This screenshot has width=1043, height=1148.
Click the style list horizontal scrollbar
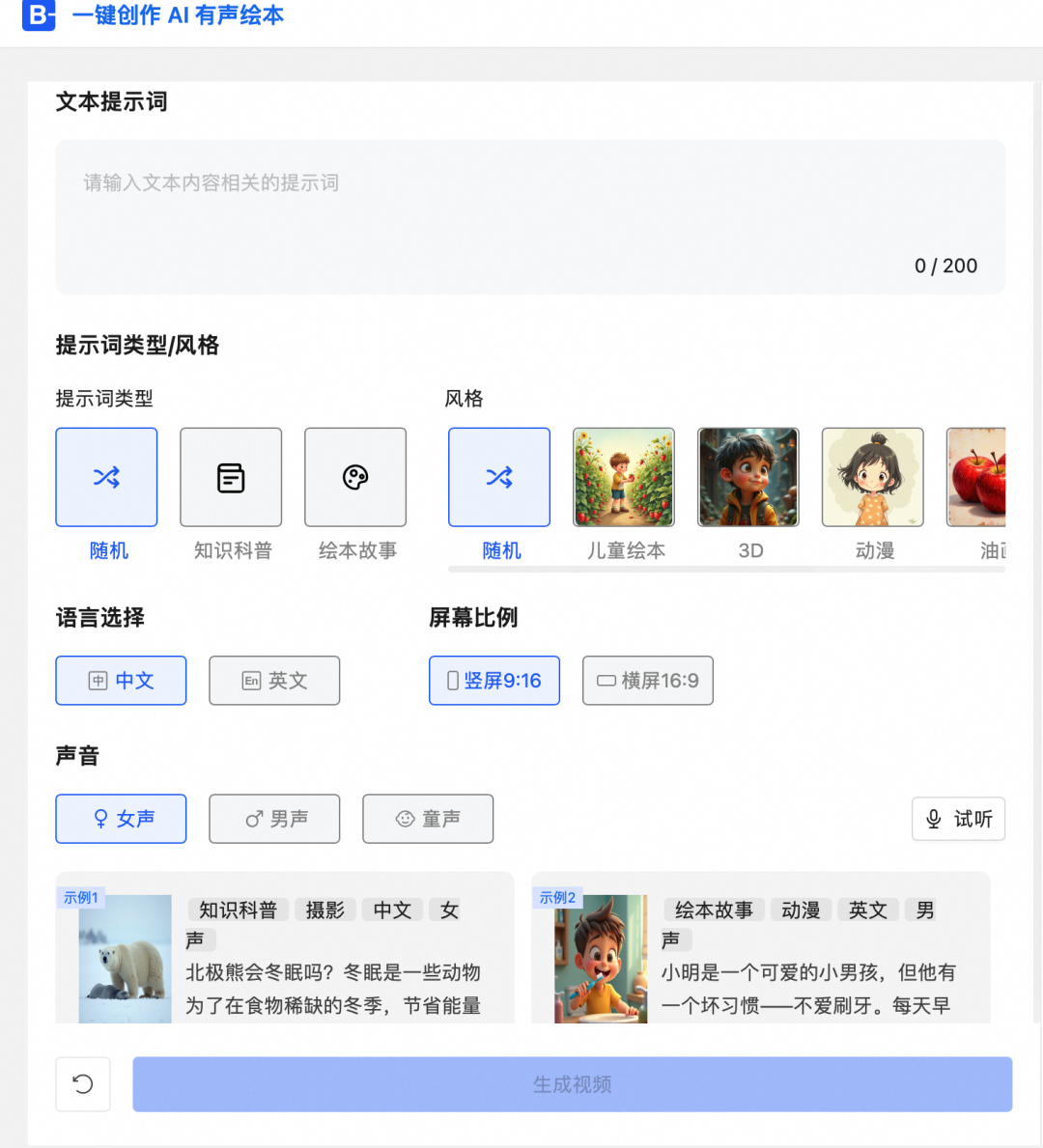726,569
